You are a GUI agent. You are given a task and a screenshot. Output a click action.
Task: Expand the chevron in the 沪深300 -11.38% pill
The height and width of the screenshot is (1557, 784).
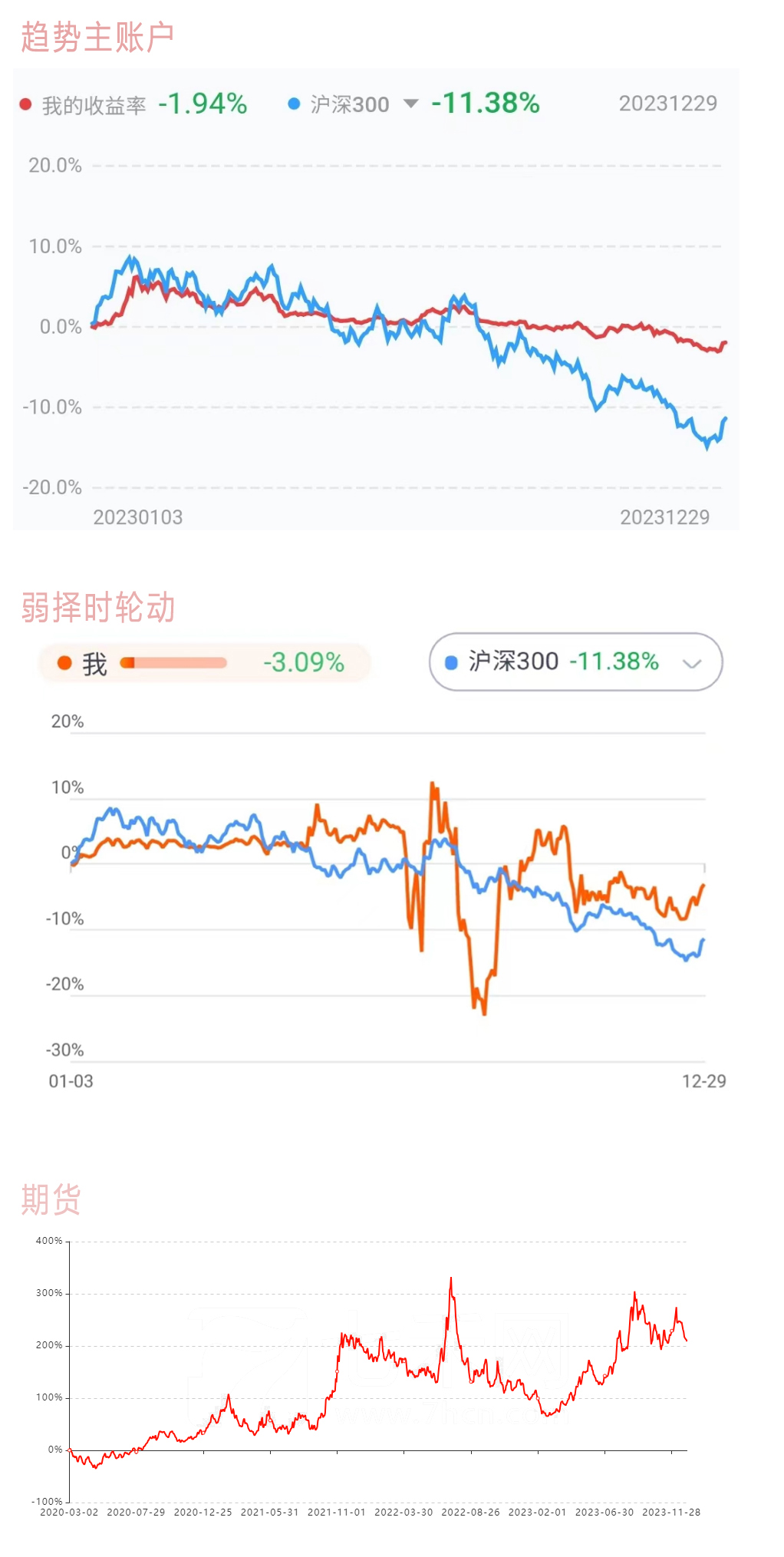[692, 664]
